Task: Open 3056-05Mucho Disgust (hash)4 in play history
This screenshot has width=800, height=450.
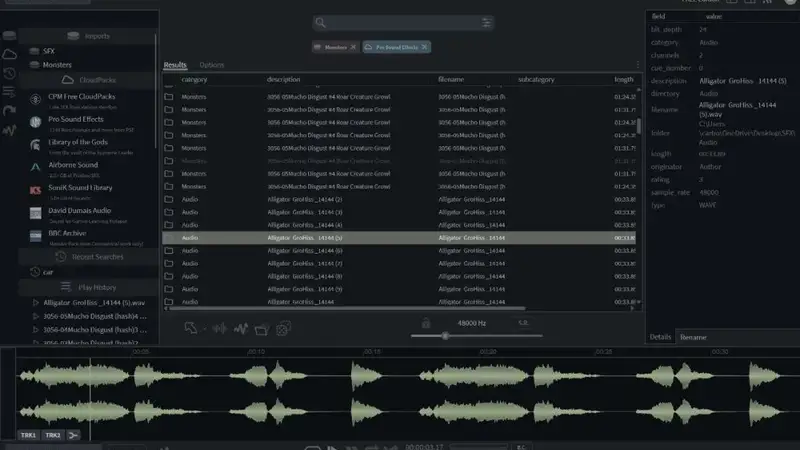Action: point(94,316)
